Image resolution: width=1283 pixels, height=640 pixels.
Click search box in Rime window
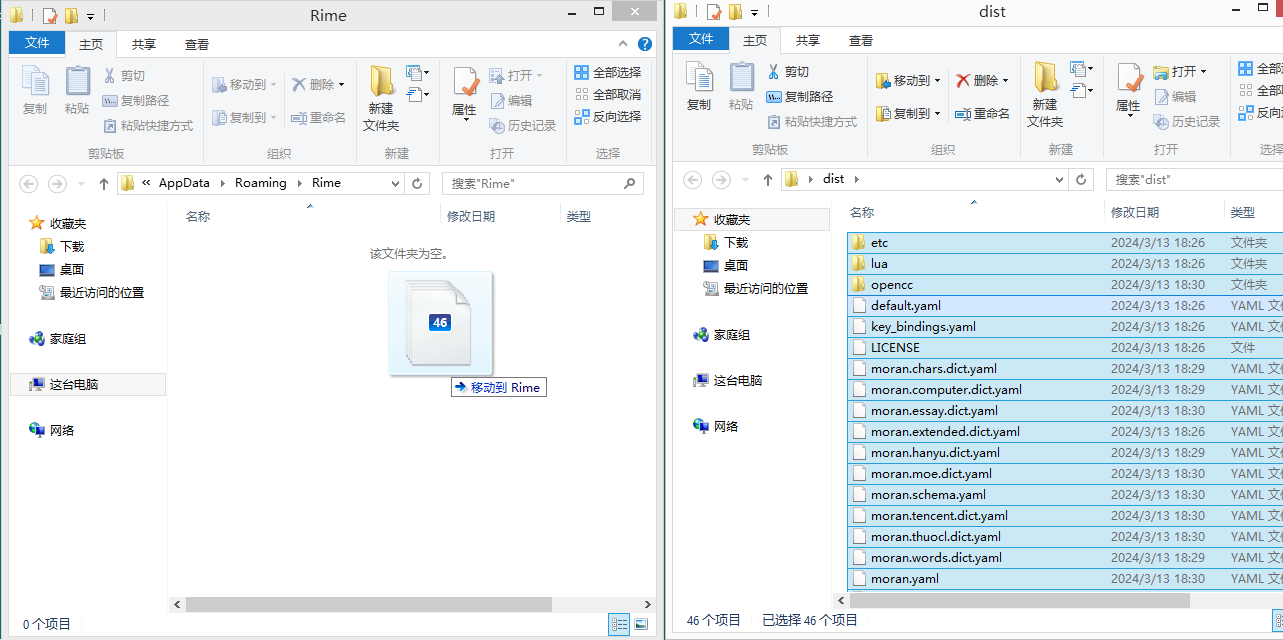[544, 183]
